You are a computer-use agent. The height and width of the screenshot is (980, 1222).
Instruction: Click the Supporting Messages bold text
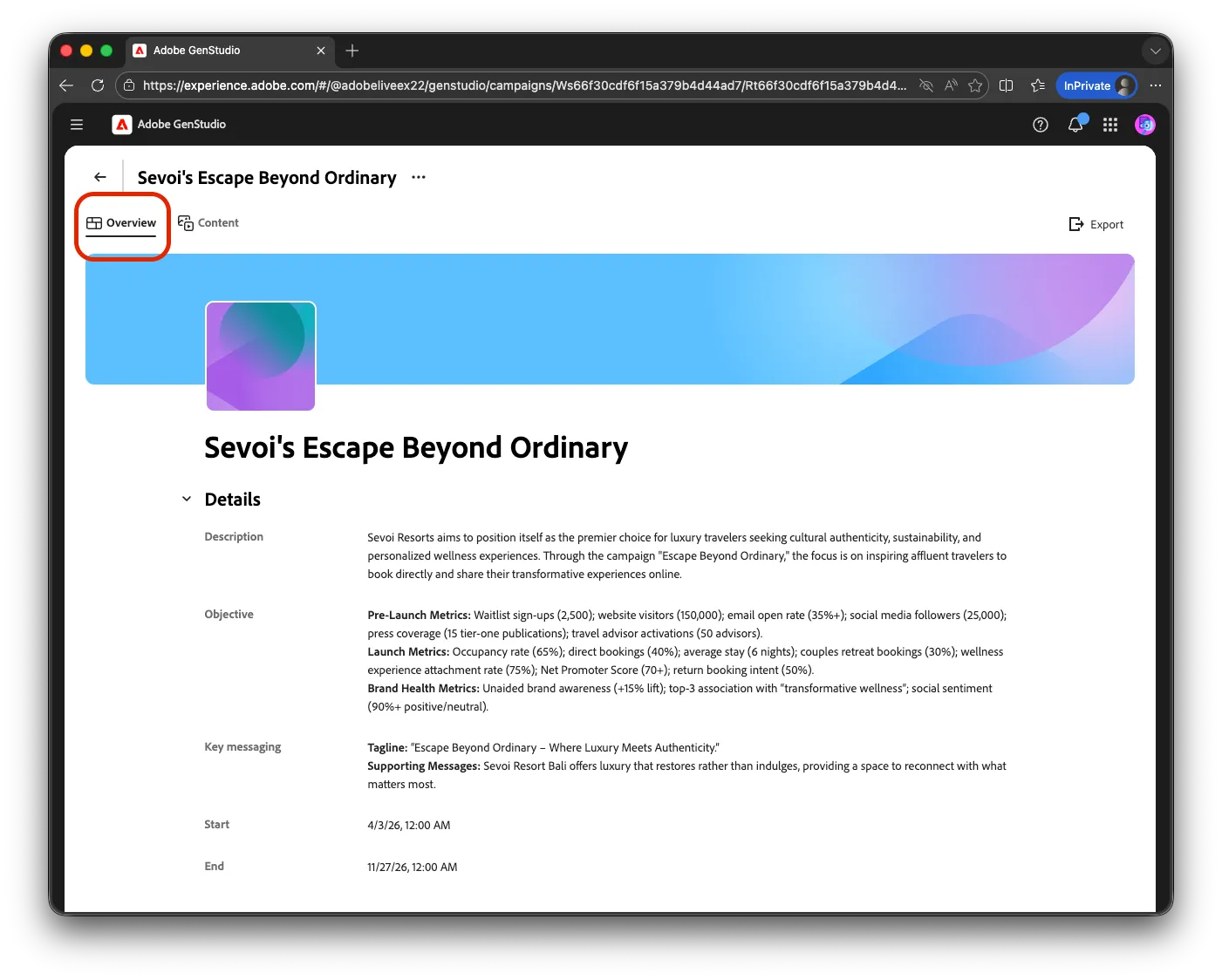tap(424, 766)
